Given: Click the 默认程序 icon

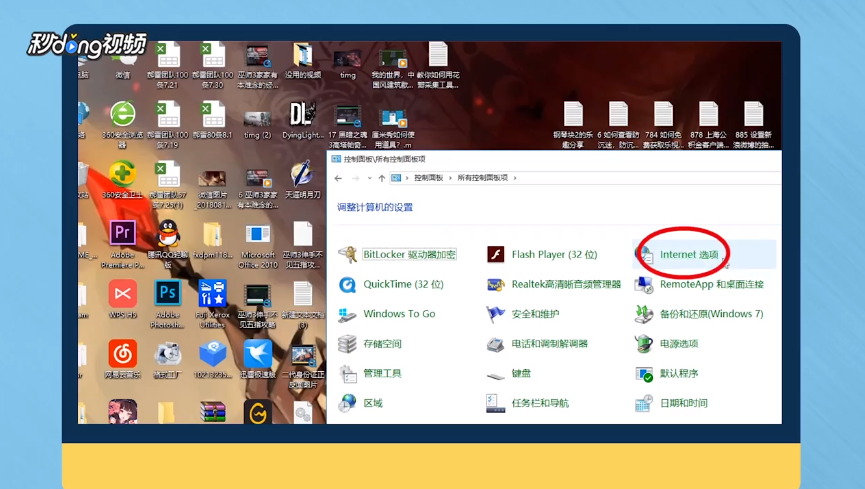Looking at the screenshot, I should 644,374.
